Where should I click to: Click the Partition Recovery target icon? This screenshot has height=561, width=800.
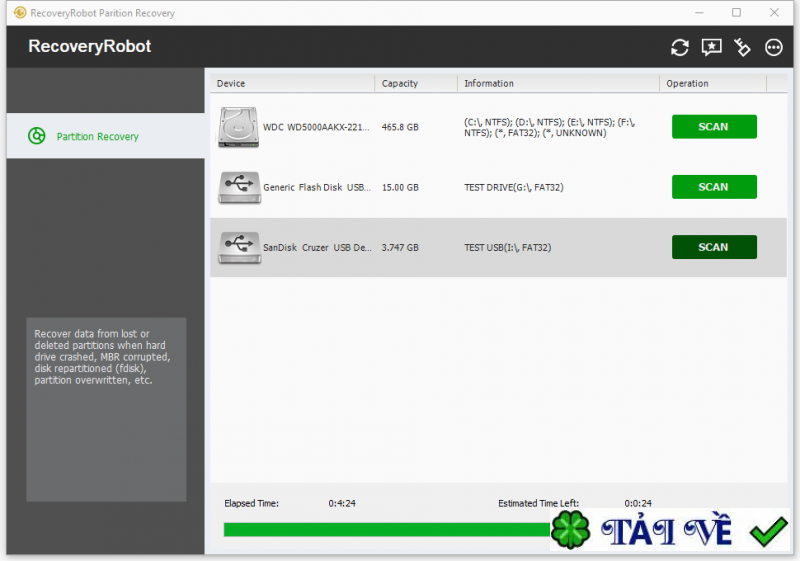(x=37, y=136)
